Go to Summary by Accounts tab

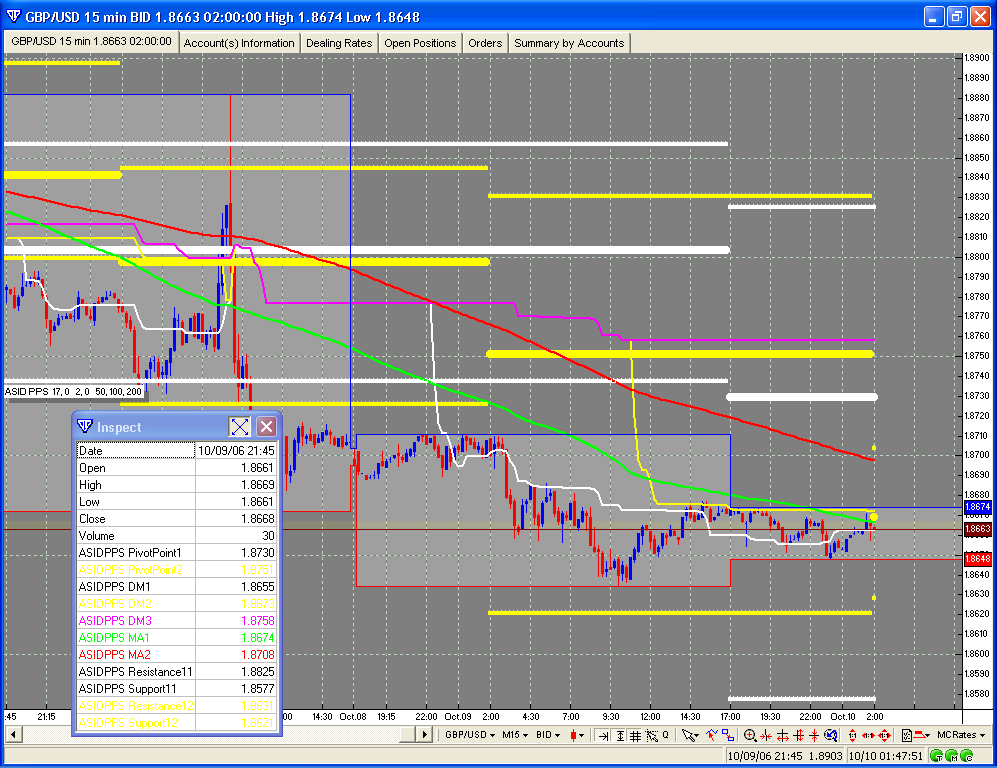pyautogui.click(x=569, y=43)
